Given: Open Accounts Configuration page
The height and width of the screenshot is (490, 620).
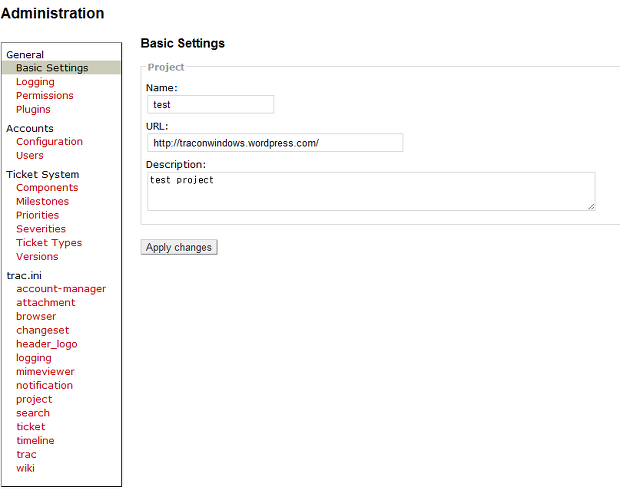Looking at the screenshot, I should (x=49, y=142).
